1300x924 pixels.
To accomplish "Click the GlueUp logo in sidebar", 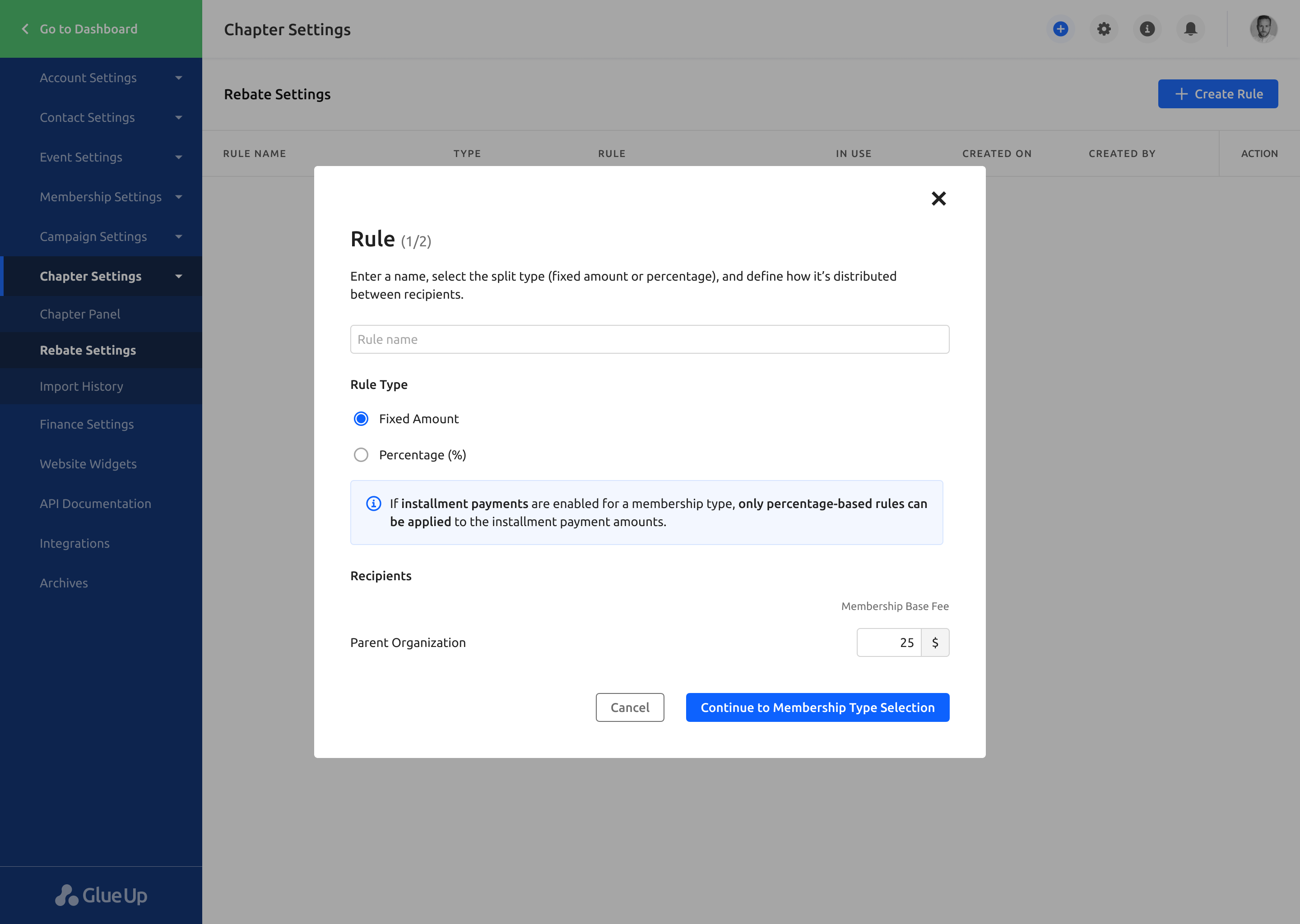I will (x=101, y=895).
